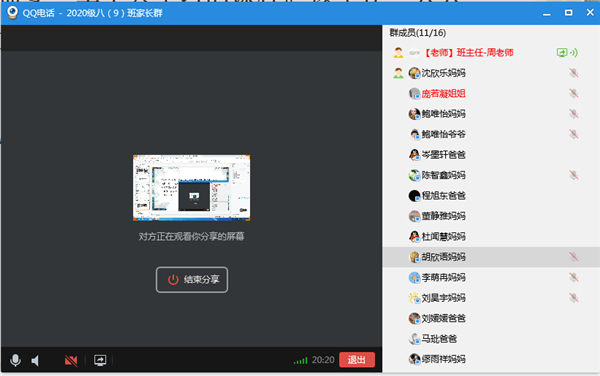Click muted mic icon beside 沈欣乐妈妈
Image resolution: width=600 pixels, height=376 pixels.
[x=573, y=73]
